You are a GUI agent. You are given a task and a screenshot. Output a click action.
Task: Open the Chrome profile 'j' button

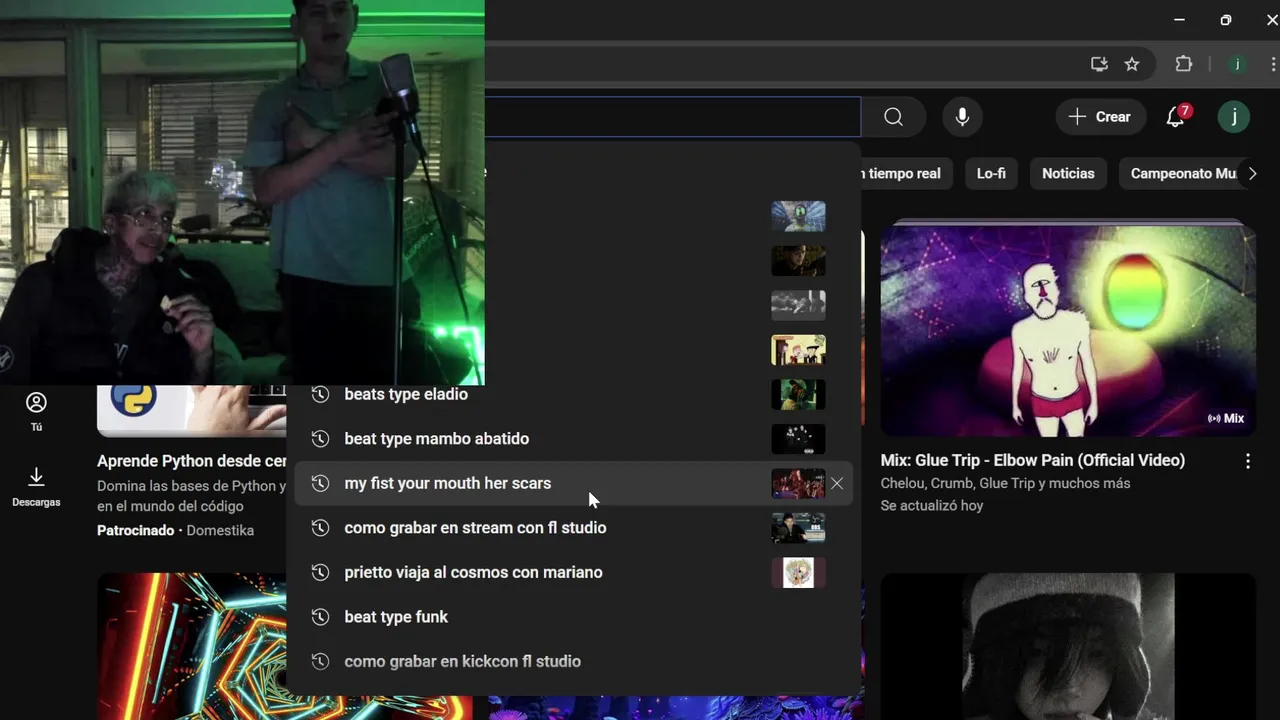(x=1237, y=64)
